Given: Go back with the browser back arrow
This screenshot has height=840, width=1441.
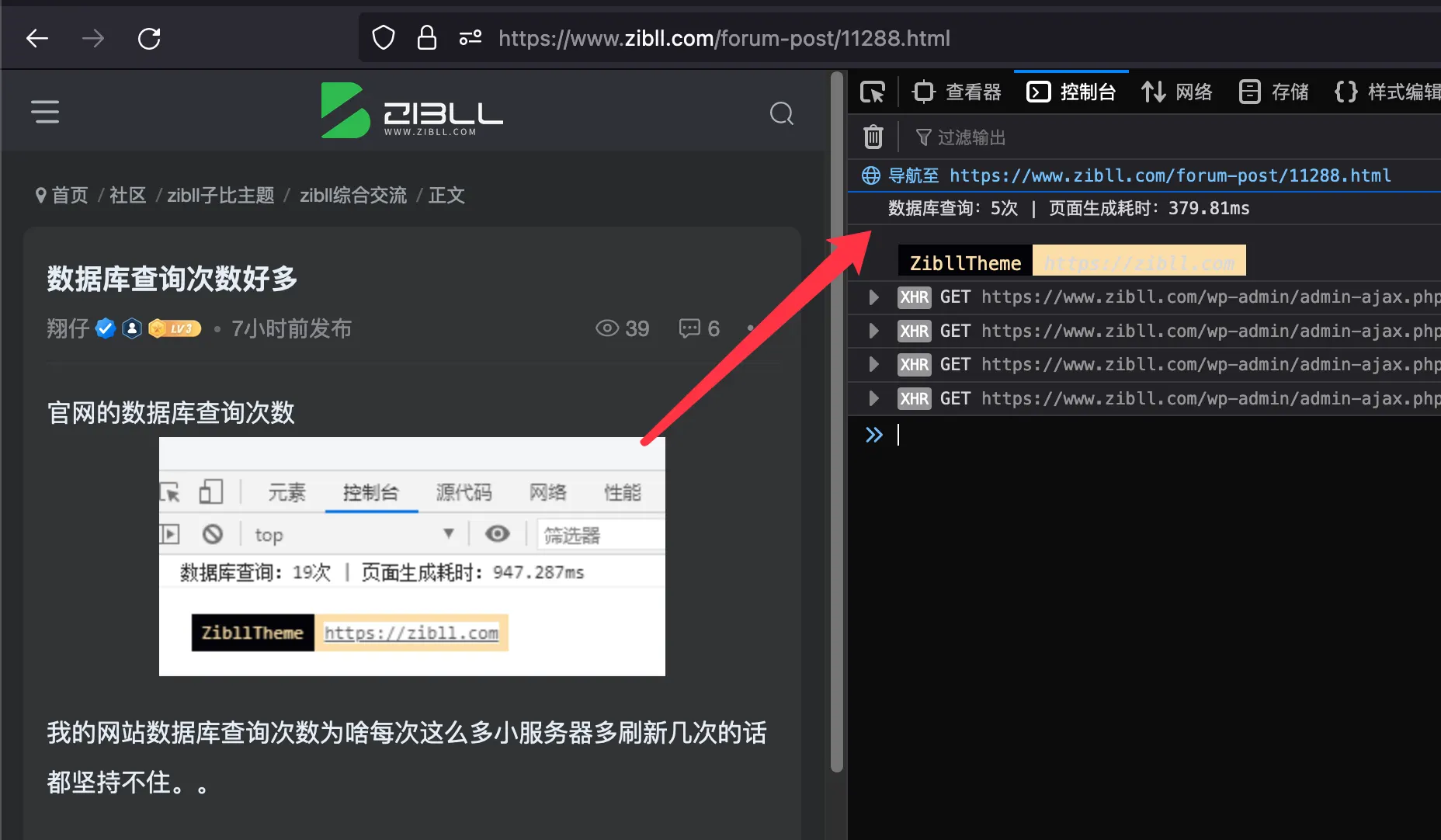Looking at the screenshot, I should (37, 38).
